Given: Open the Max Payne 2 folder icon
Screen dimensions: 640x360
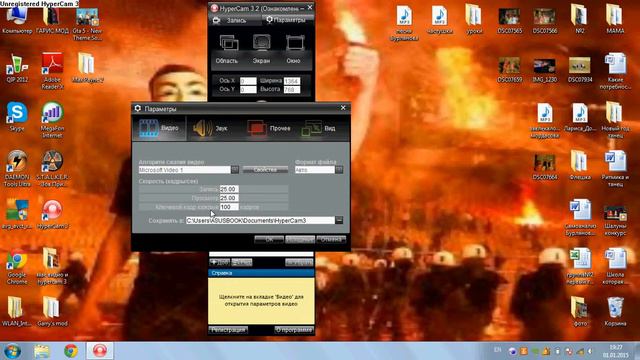Looking at the screenshot, I should [87, 69].
